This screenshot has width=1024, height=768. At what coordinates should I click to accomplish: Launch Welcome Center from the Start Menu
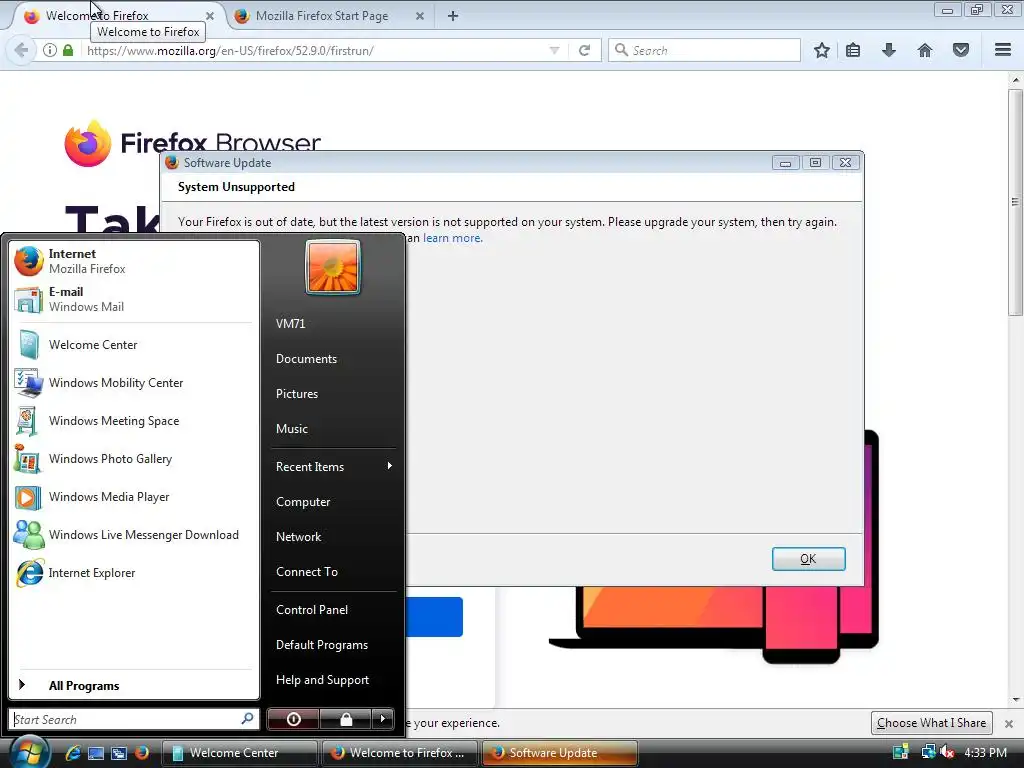click(x=133, y=345)
